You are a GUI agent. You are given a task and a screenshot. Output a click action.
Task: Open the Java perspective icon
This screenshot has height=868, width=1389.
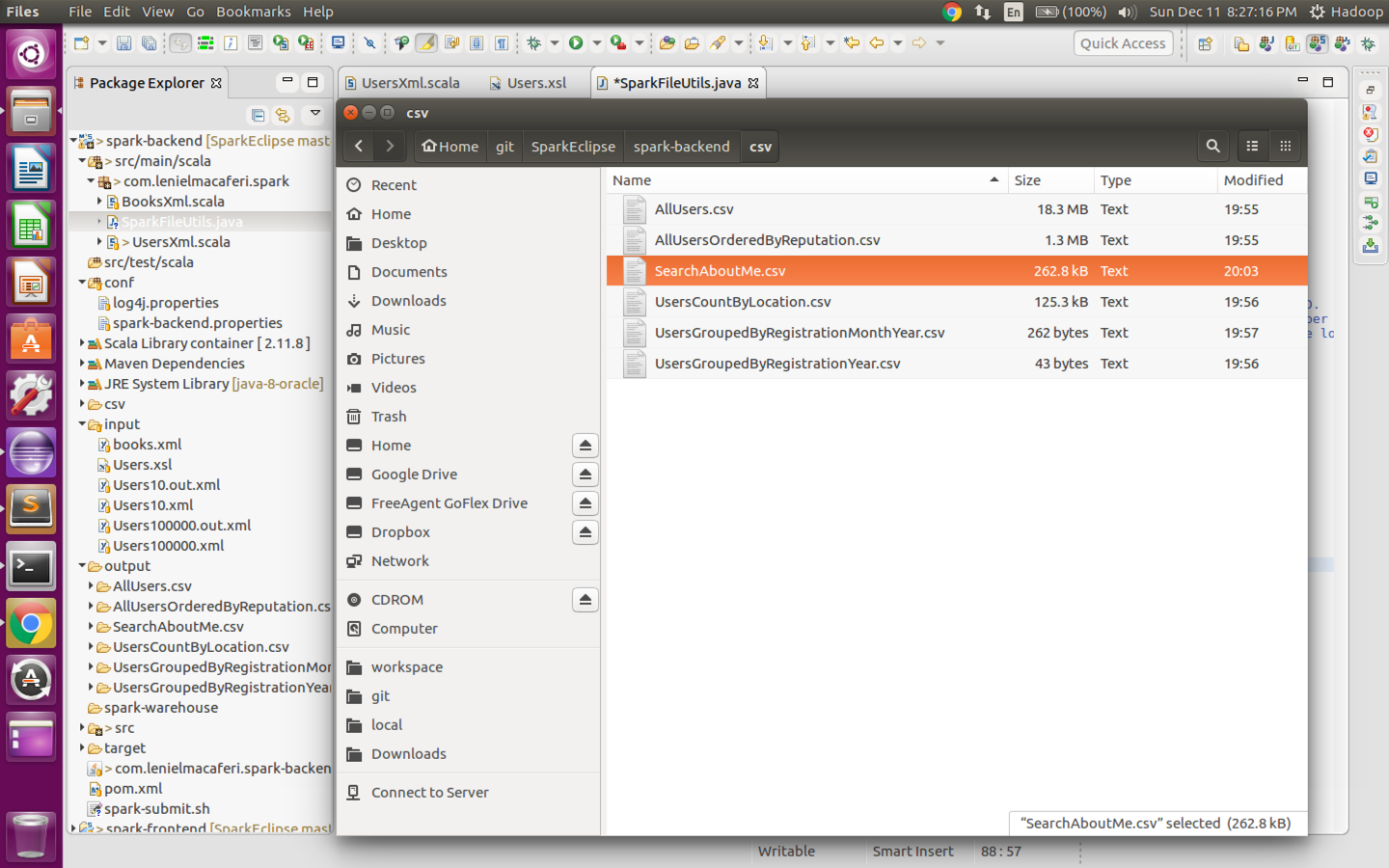1266,42
